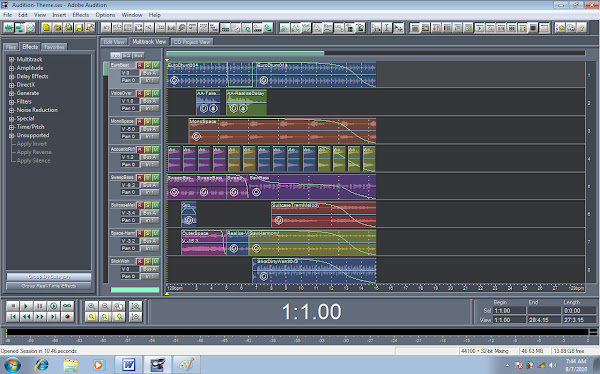
Task: Mute the AcousticRiff track
Action: (x=156, y=149)
